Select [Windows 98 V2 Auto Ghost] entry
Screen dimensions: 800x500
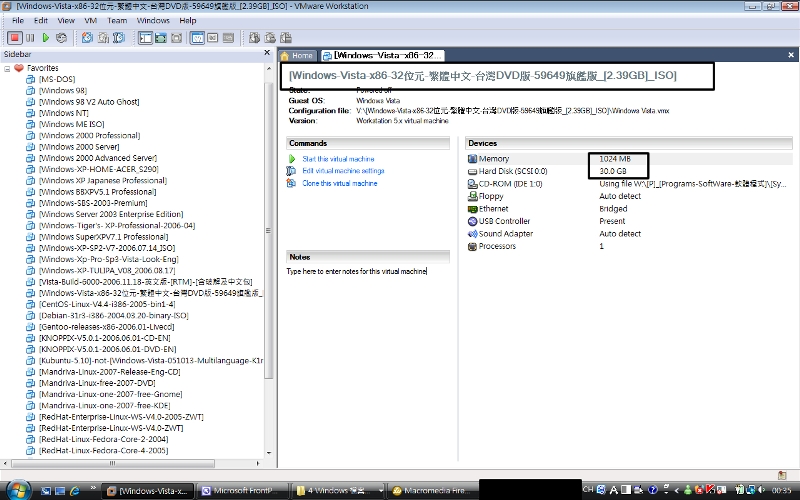(89, 102)
